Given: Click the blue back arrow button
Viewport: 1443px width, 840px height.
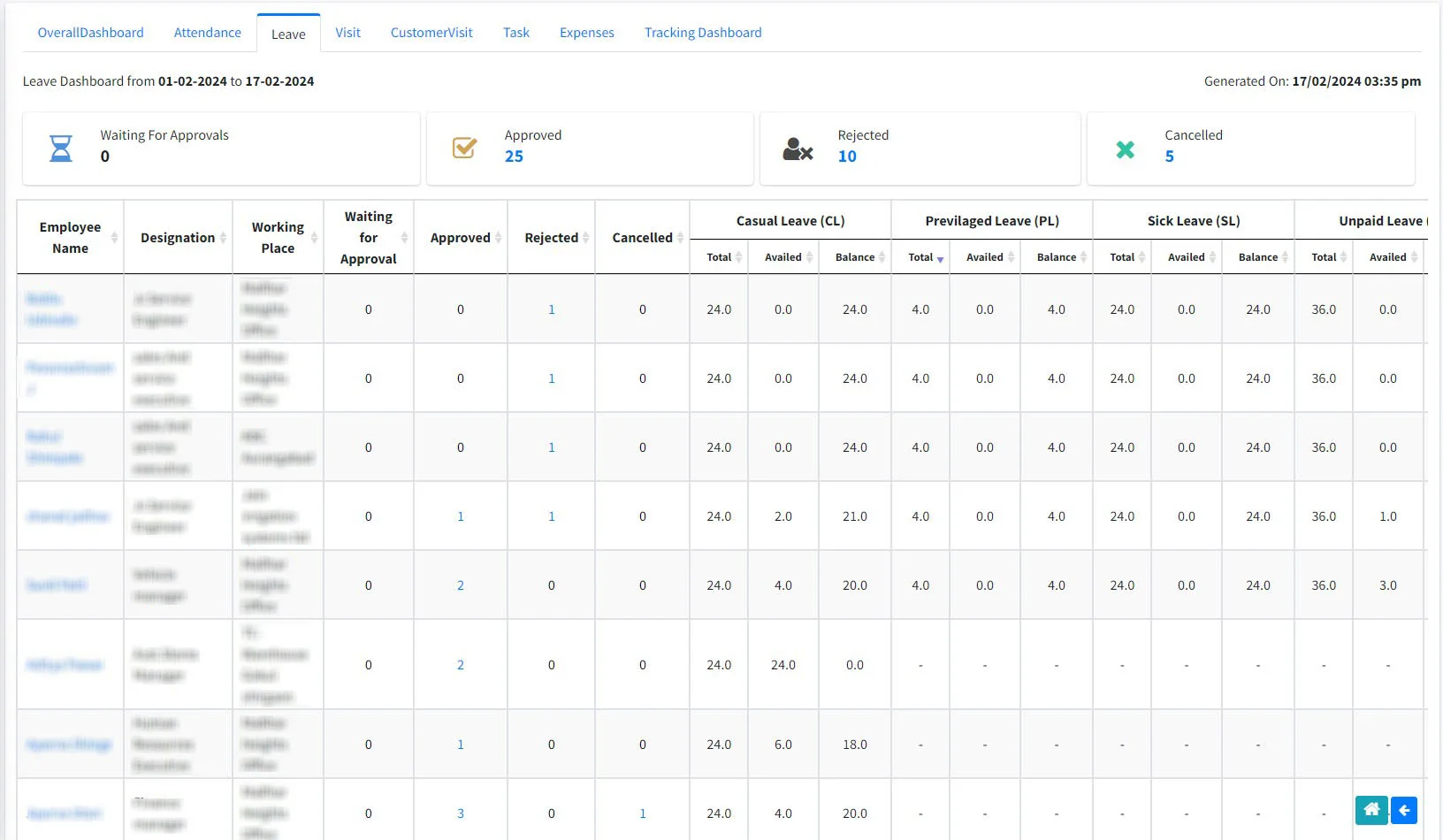Looking at the screenshot, I should pyautogui.click(x=1404, y=810).
